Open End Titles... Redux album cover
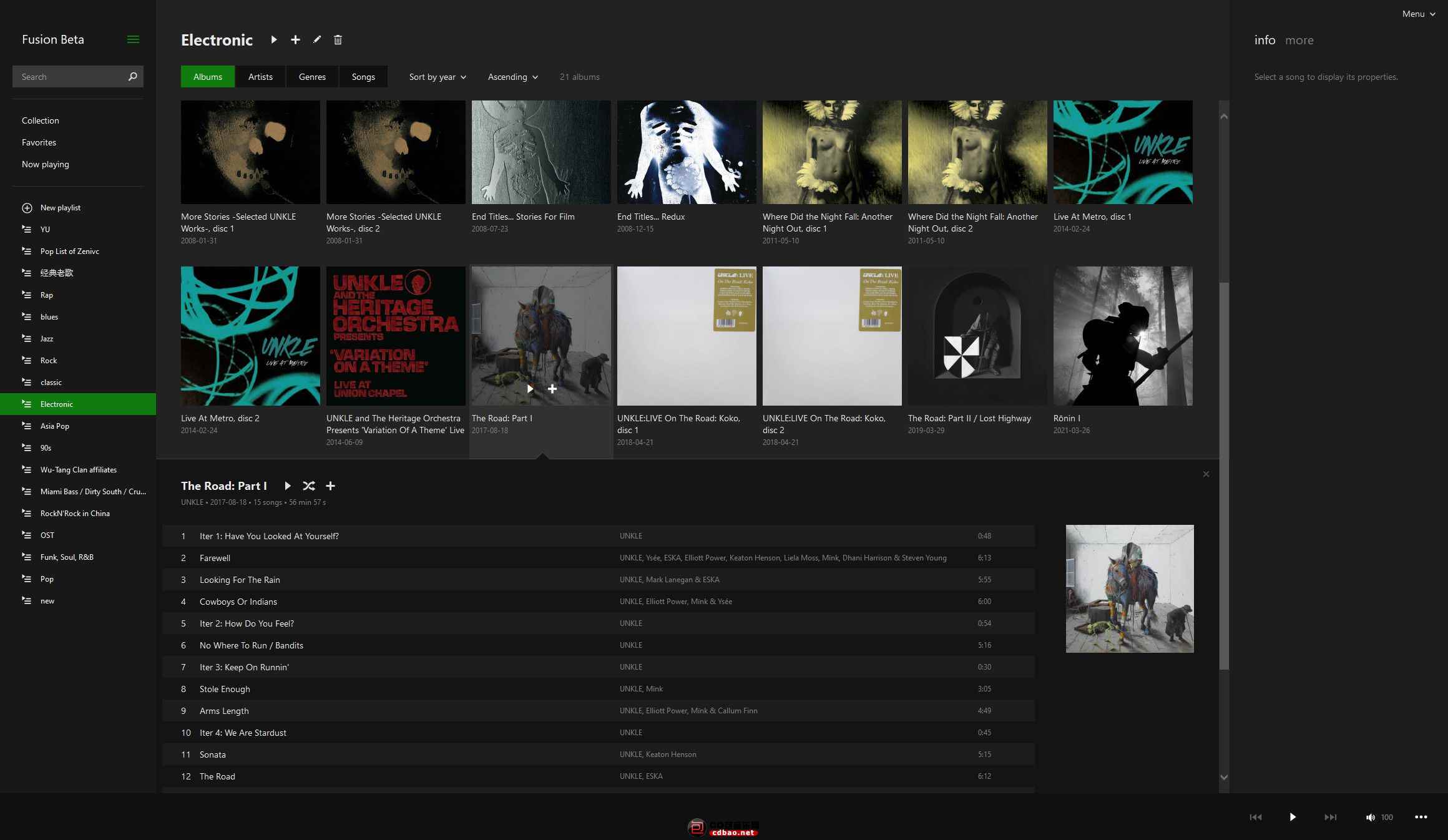Screen dimensions: 1448x840 click(687, 152)
